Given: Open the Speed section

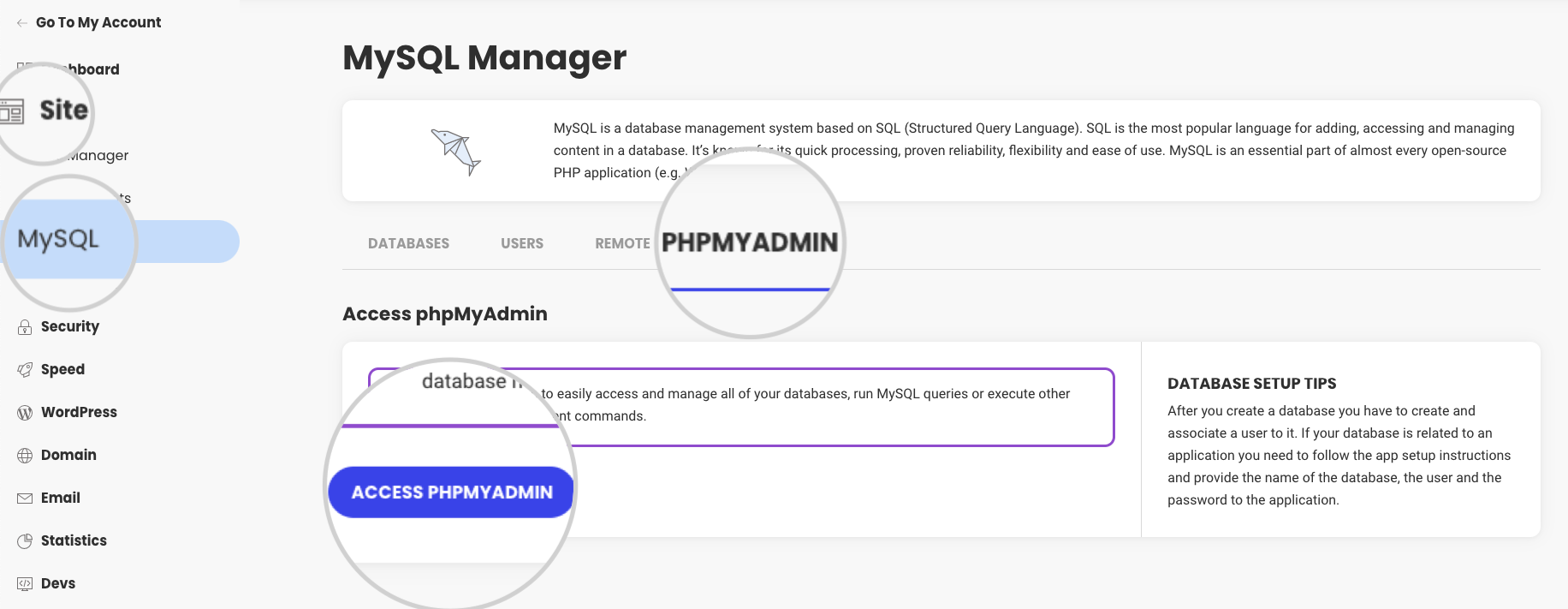Looking at the screenshot, I should pos(62,369).
